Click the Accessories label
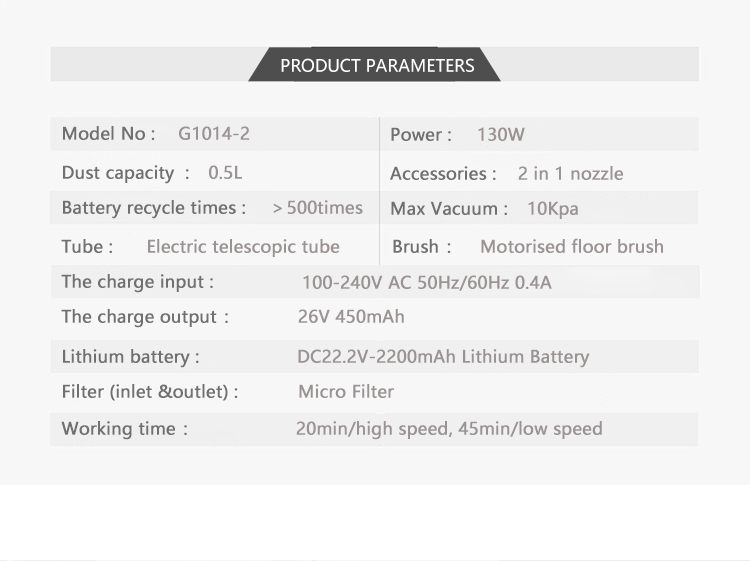Image resolution: width=750 pixels, height=561 pixels. tap(443, 174)
